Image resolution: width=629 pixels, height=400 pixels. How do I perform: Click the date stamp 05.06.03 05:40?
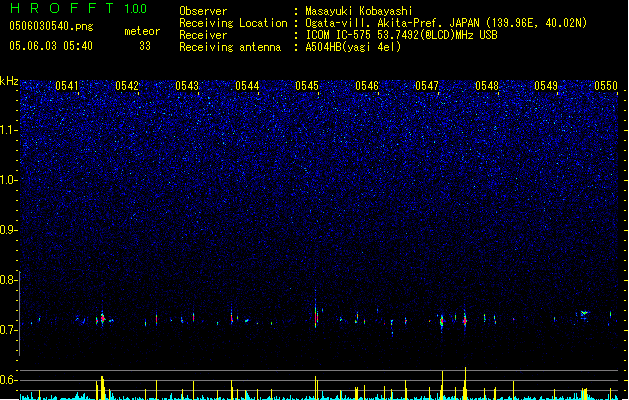pyautogui.click(x=51, y=46)
